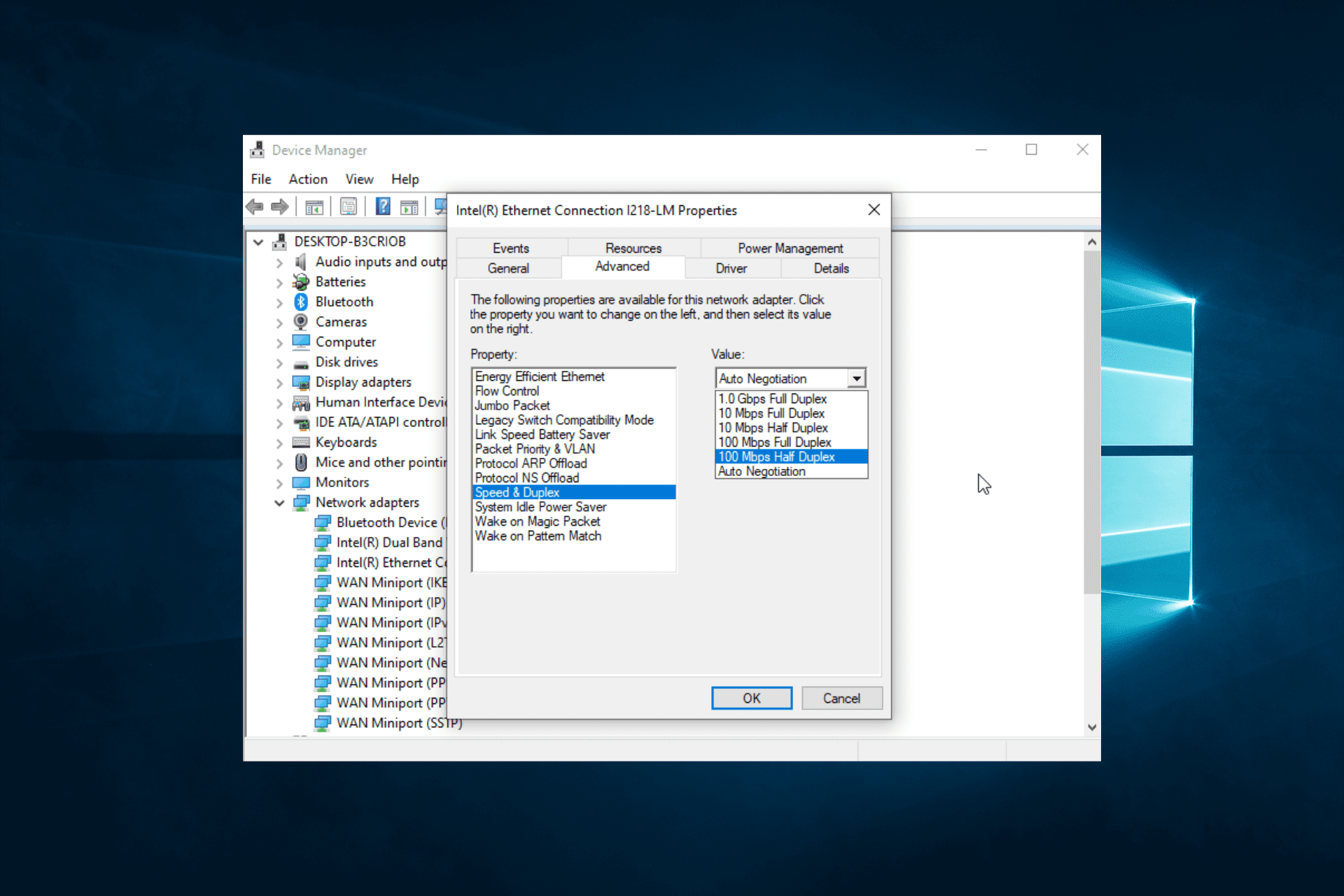Click the Back arrow in Device Manager toolbar
This screenshot has height=896, width=1344.
pos(255,206)
